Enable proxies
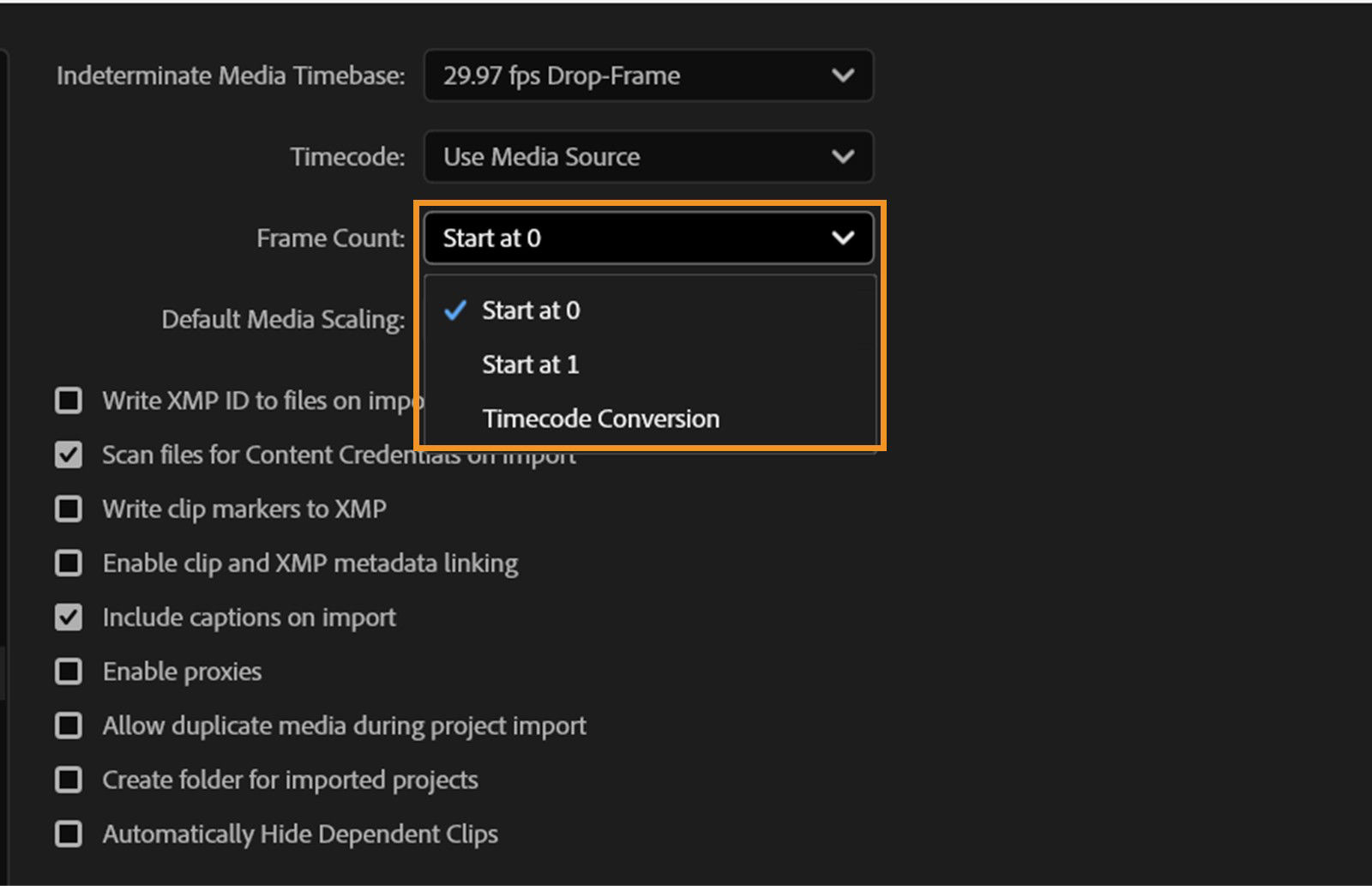 coord(69,671)
